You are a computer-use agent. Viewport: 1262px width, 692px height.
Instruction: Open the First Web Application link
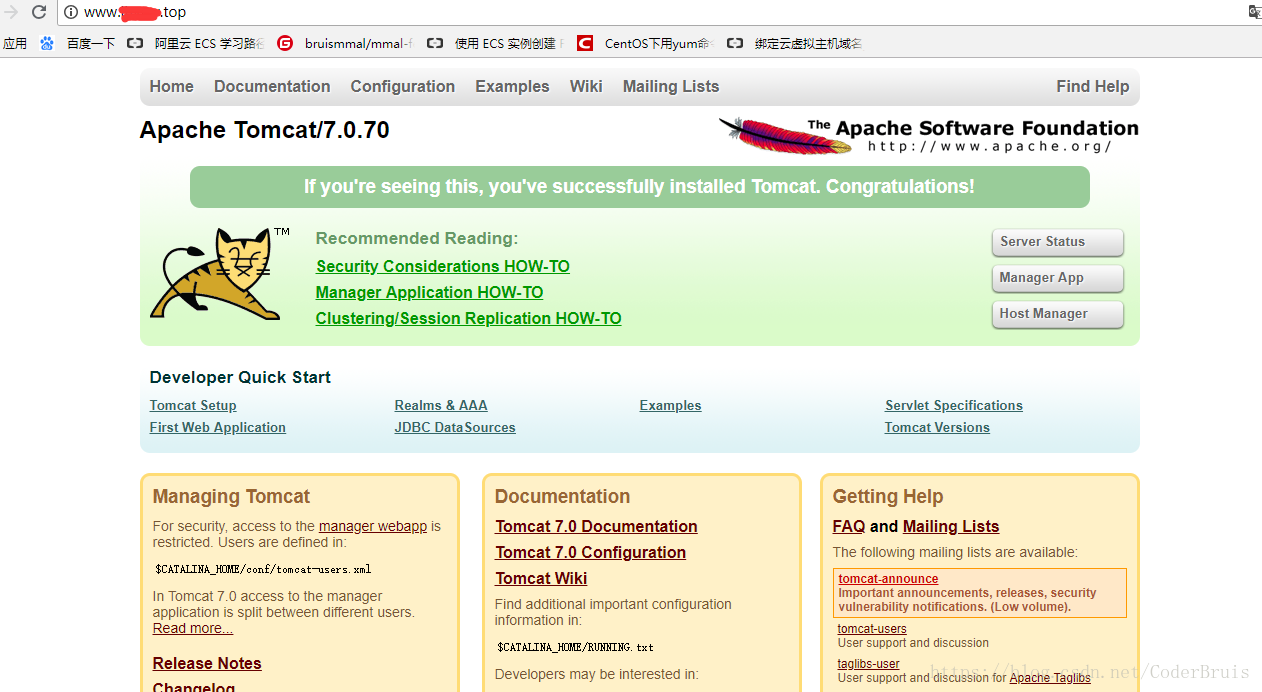(218, 427)
